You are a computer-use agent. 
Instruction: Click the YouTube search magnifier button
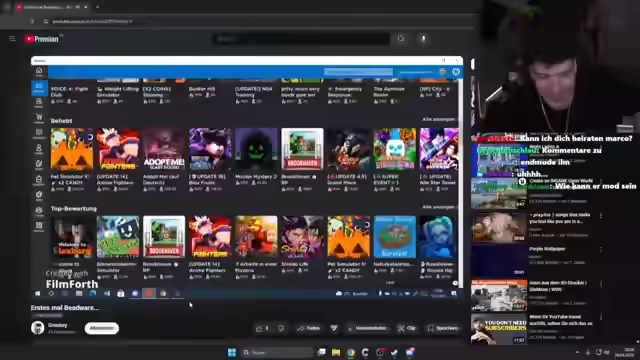pos(401,39)
